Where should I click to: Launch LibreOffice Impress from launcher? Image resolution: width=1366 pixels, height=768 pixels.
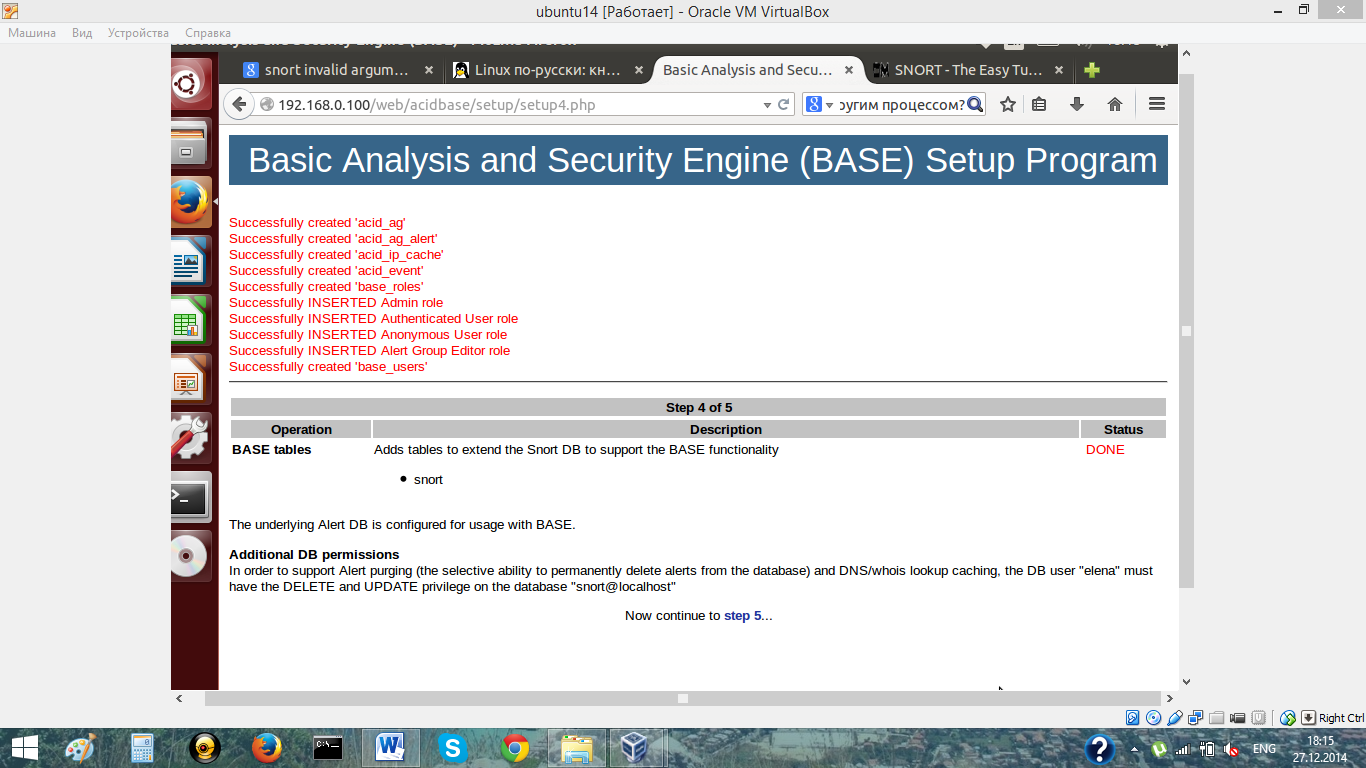pos(191,379)
